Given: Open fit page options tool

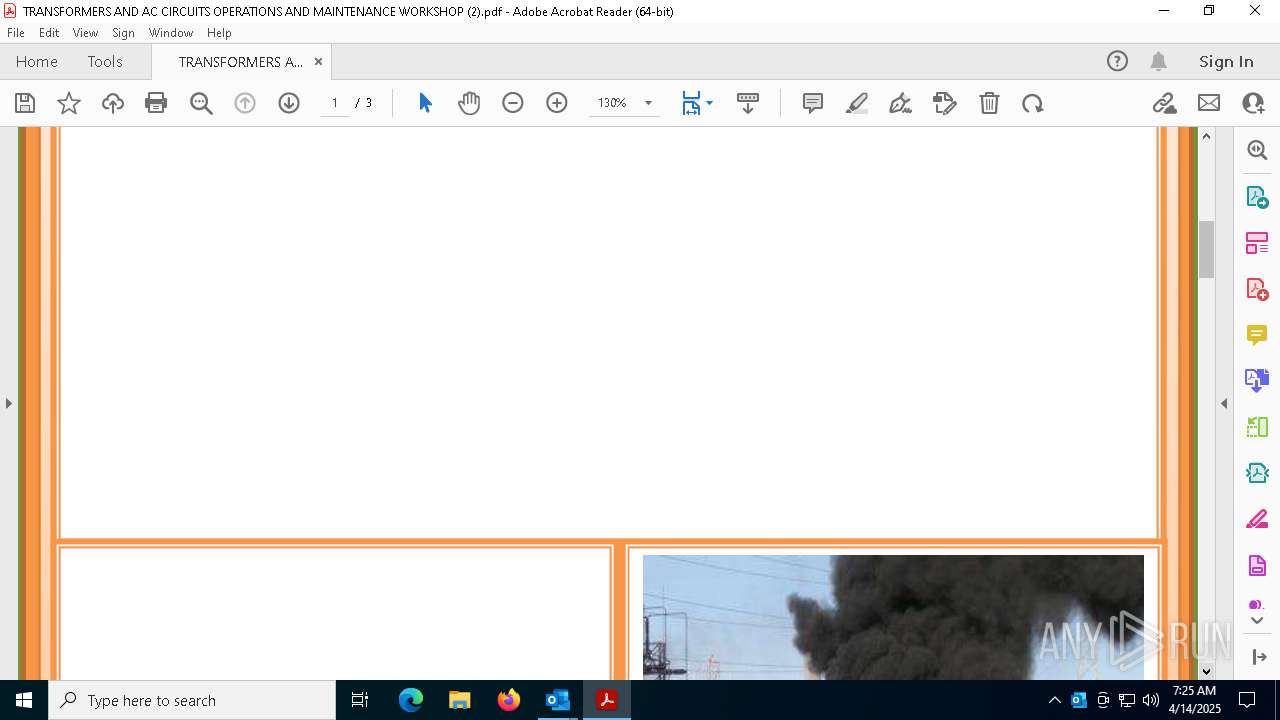Looking at the screenshot, I should tap(691, 103).
